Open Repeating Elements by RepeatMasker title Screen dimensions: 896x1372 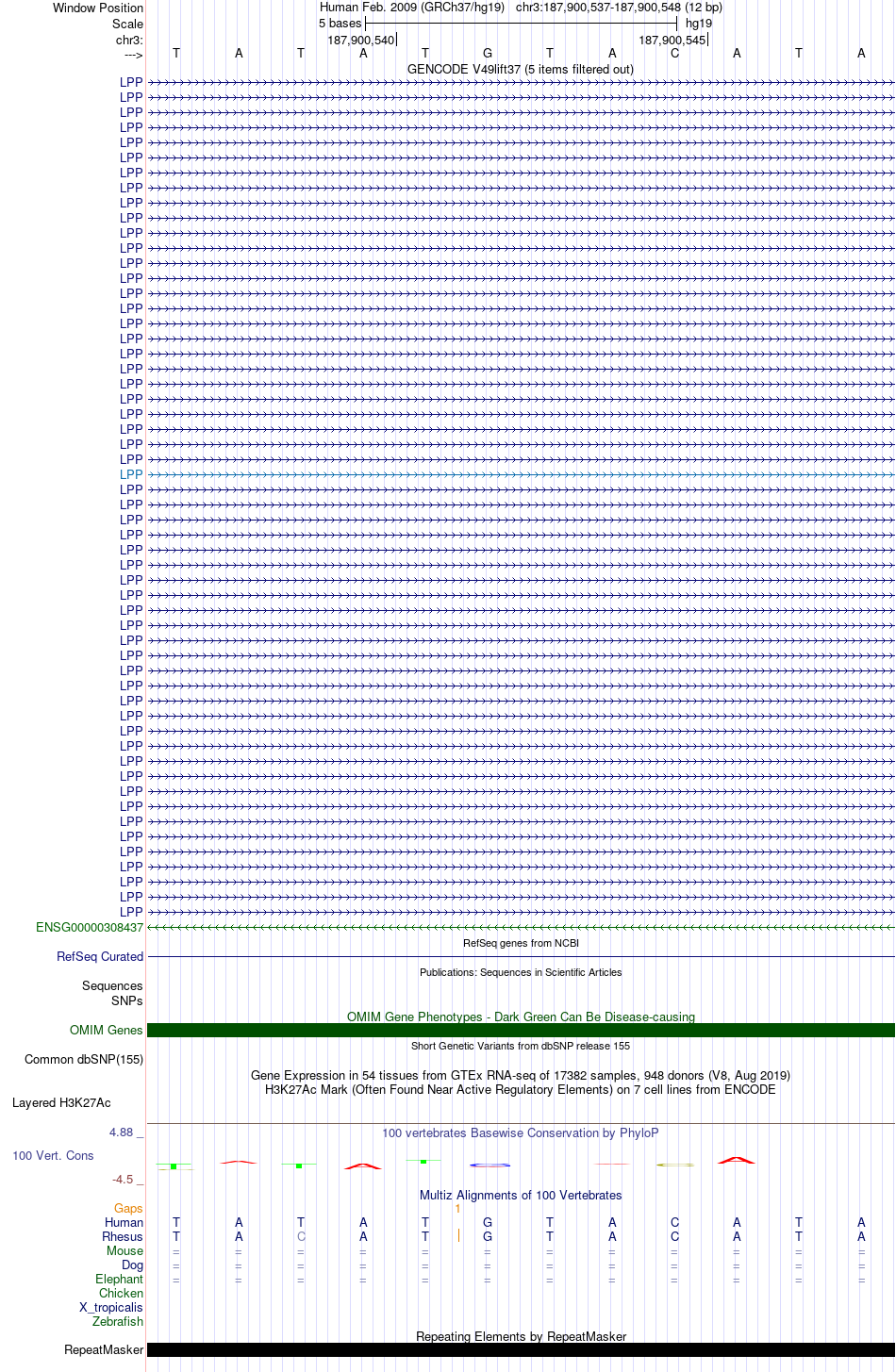tap(521, 1336)
